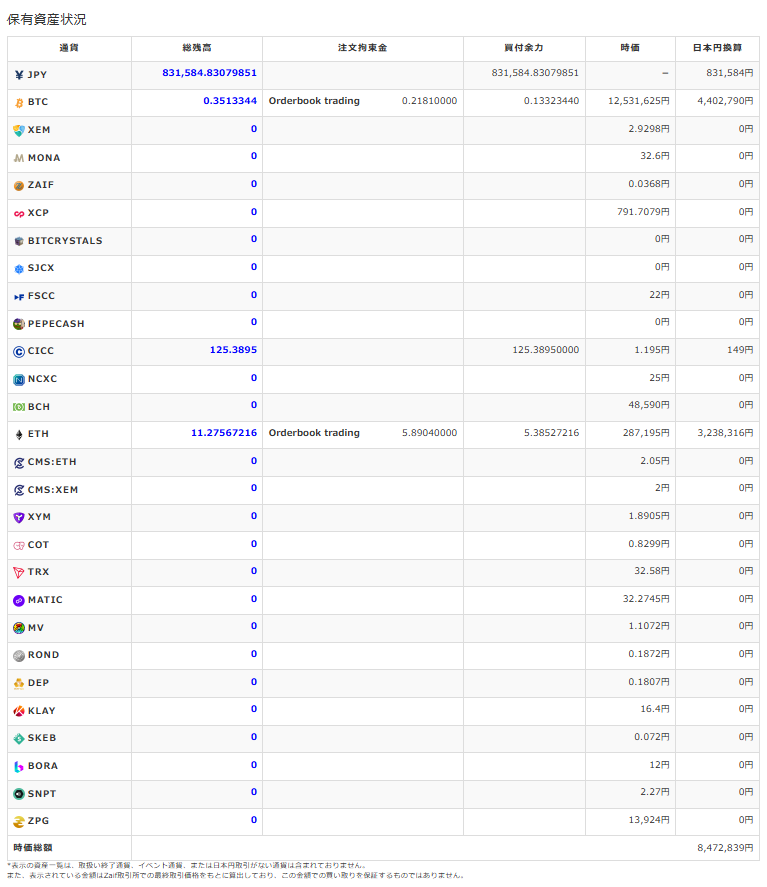
Task: Click the SJCX token icon
Action: [19, 269]
